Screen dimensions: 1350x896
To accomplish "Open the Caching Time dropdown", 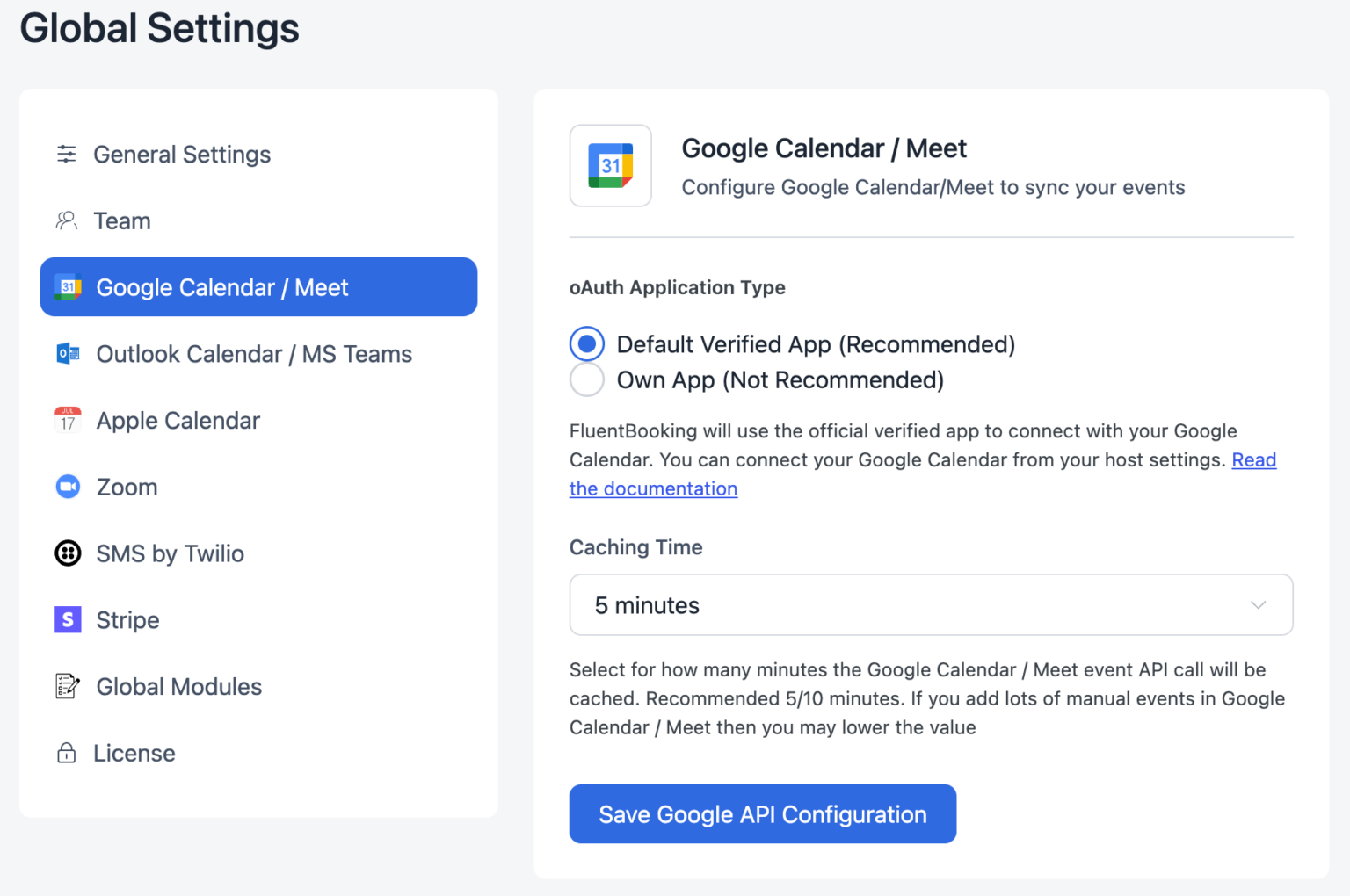I will 931,604.
